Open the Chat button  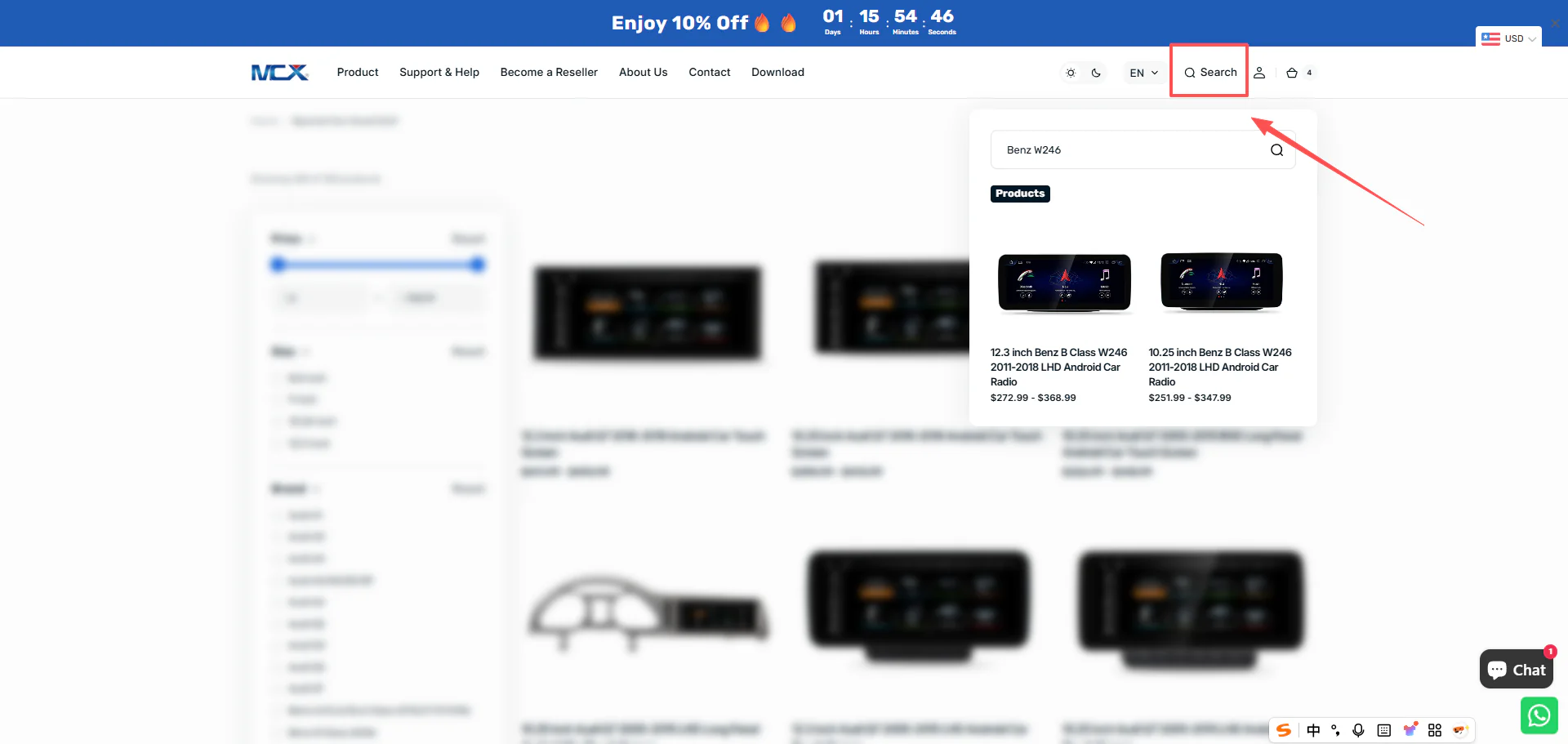[x=1517, y=670]
